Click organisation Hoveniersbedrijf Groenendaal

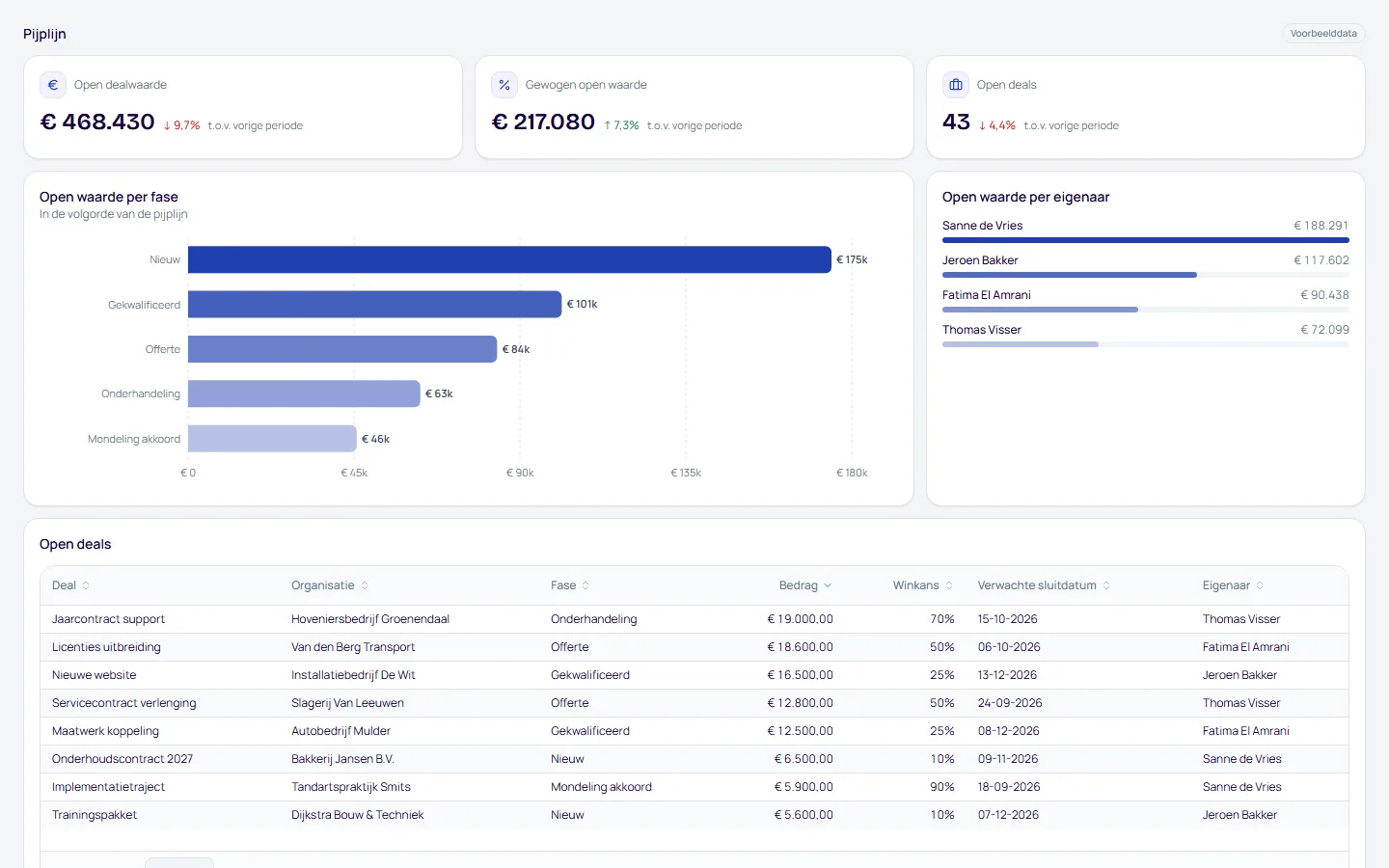coord(370,619)
